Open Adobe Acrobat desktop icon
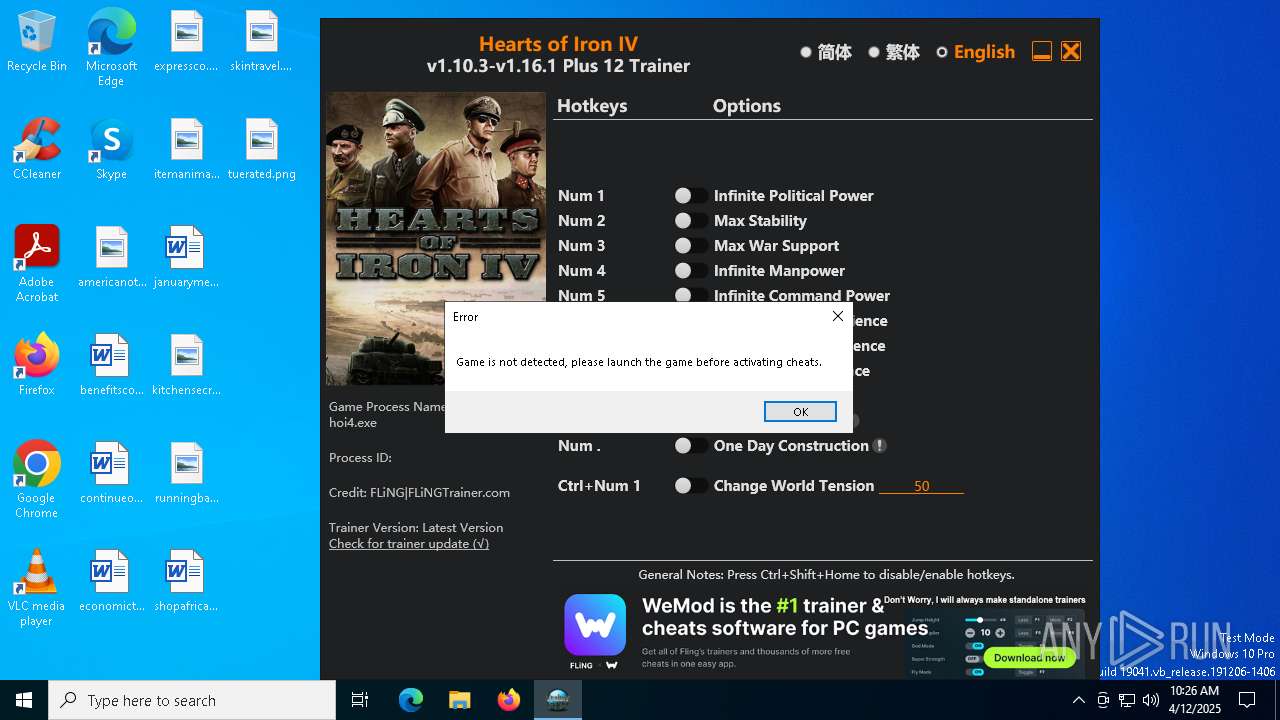 pos(37,263)
